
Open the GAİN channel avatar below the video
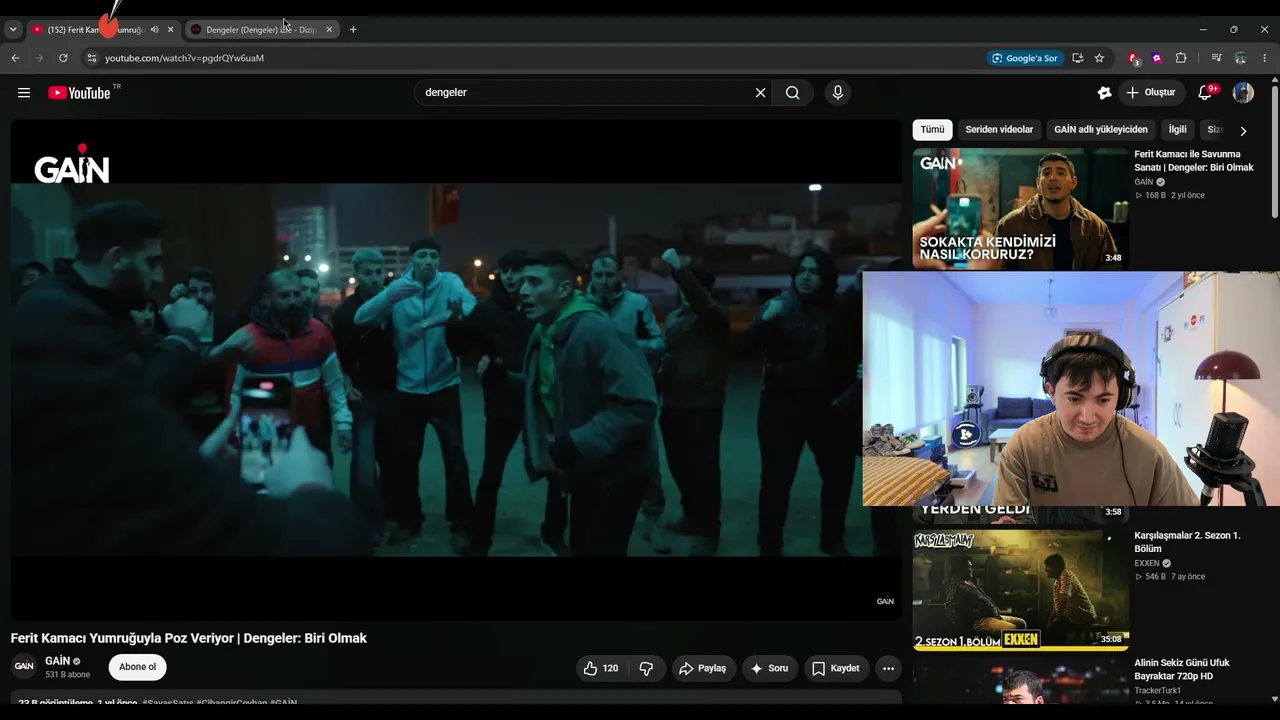24,667
